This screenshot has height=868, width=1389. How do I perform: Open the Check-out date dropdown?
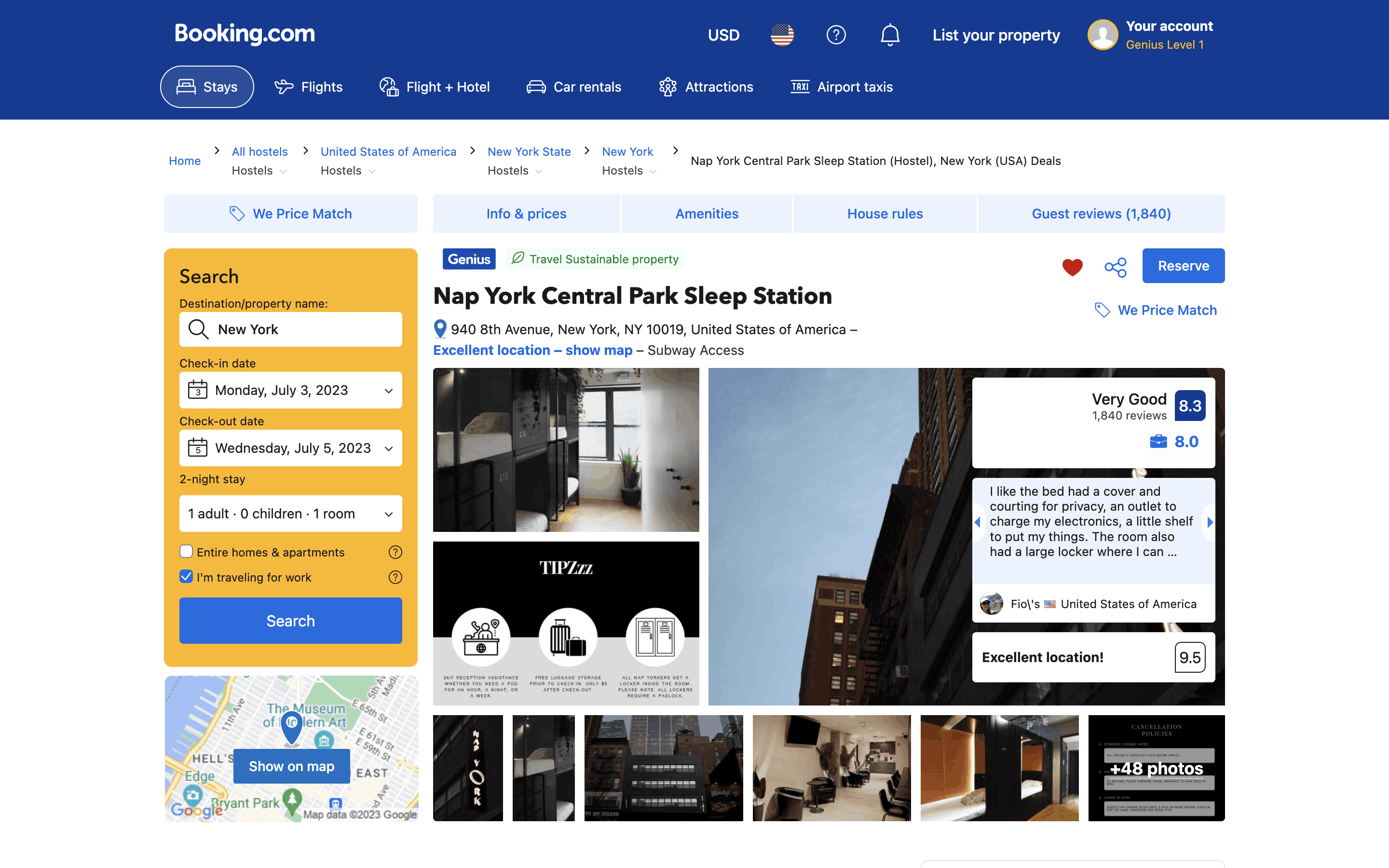pos(290,448)
